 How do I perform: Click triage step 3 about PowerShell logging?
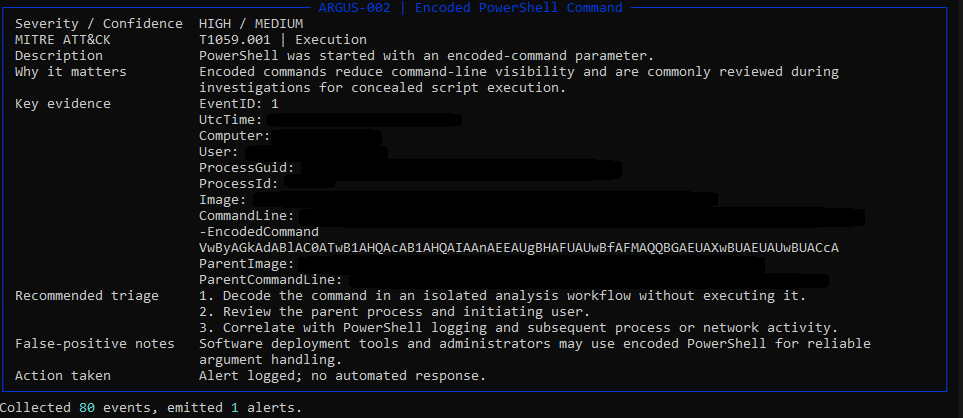tap(518, 328)
